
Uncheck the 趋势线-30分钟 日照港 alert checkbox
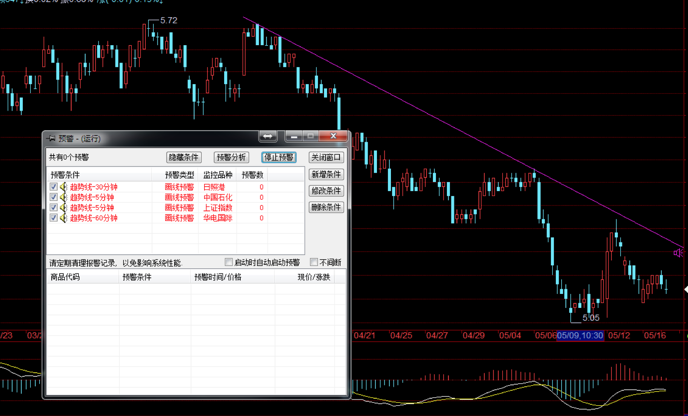point(54,187)
